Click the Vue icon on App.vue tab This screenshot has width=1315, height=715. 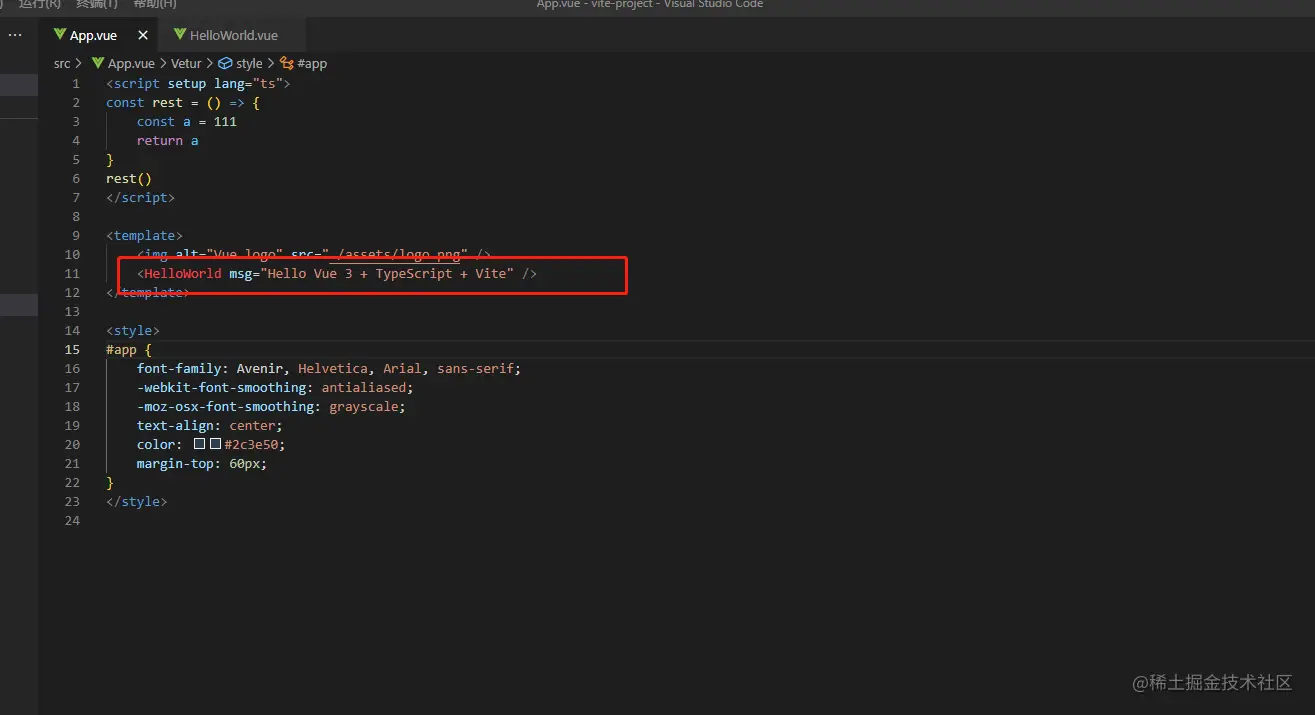click(60, 35)
